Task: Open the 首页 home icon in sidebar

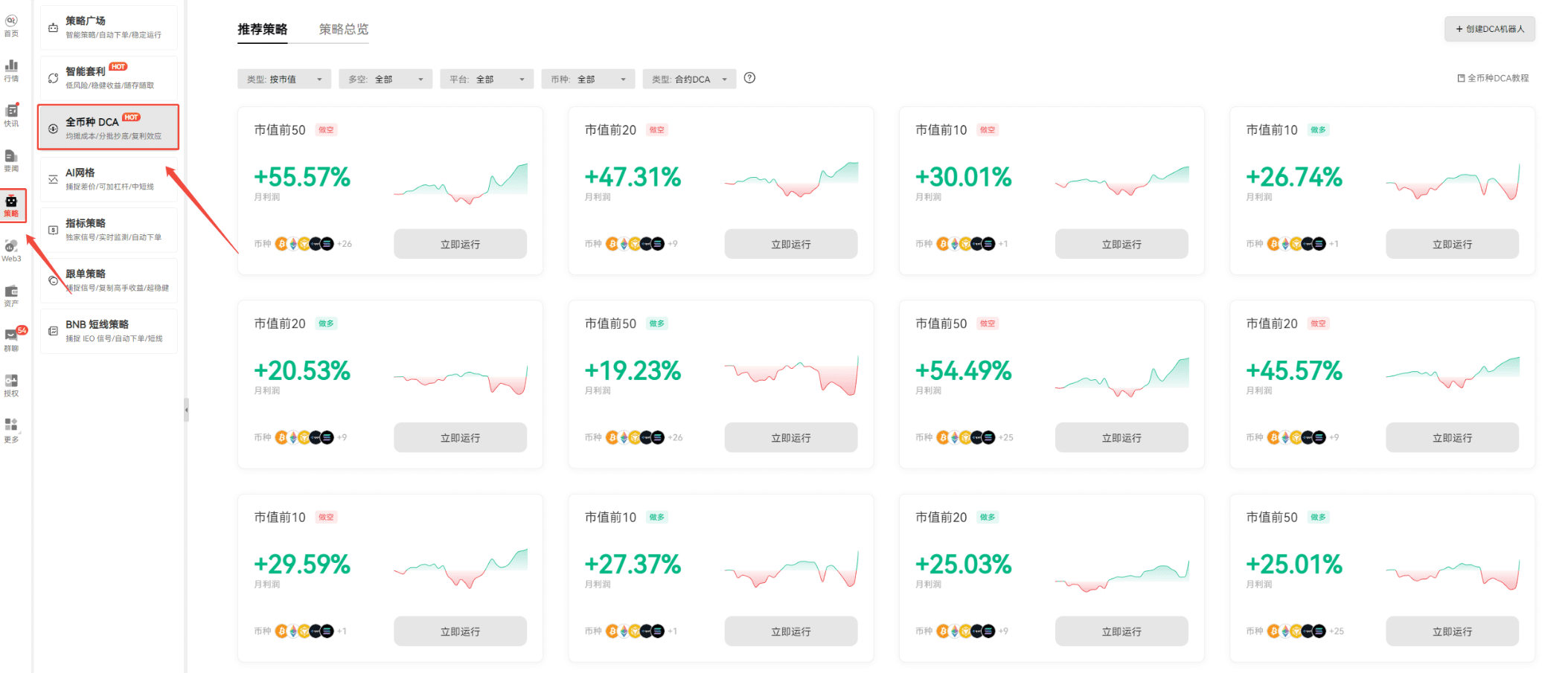Action: 11,25
